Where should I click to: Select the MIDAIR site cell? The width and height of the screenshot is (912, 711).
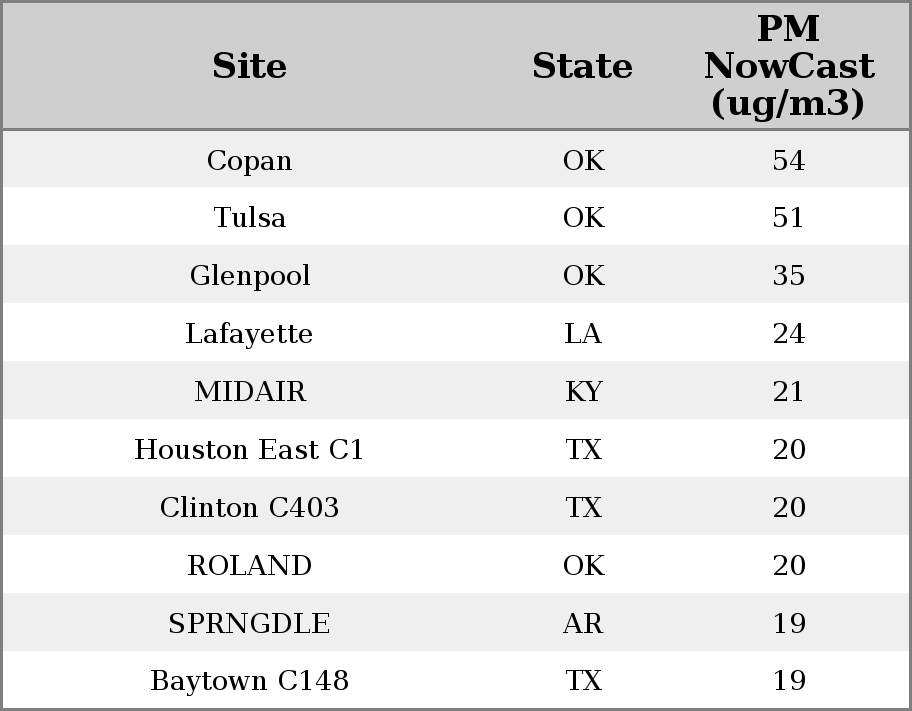click(x=249, y=392)
